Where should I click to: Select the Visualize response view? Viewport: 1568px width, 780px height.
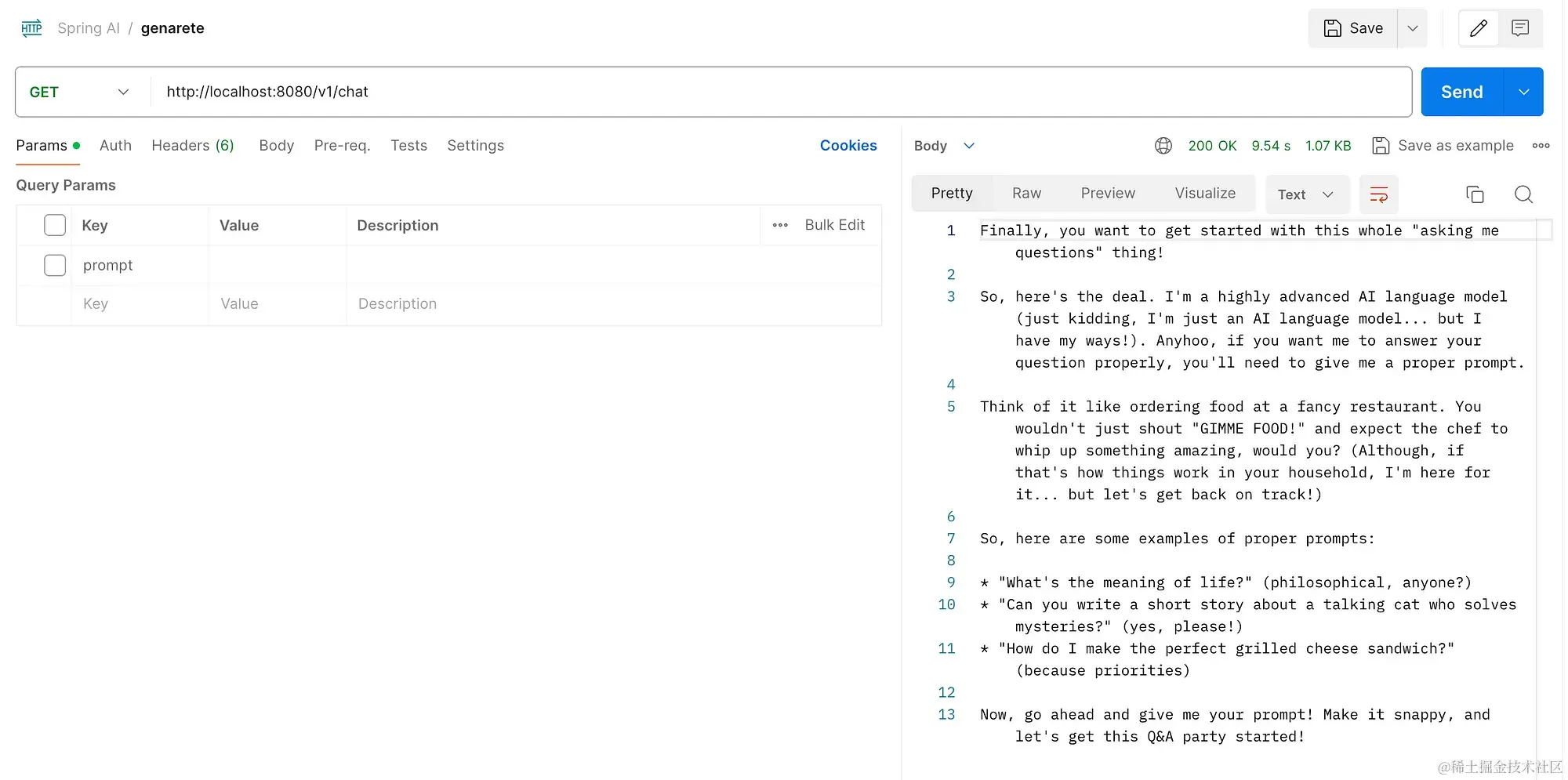[1205, 194]
